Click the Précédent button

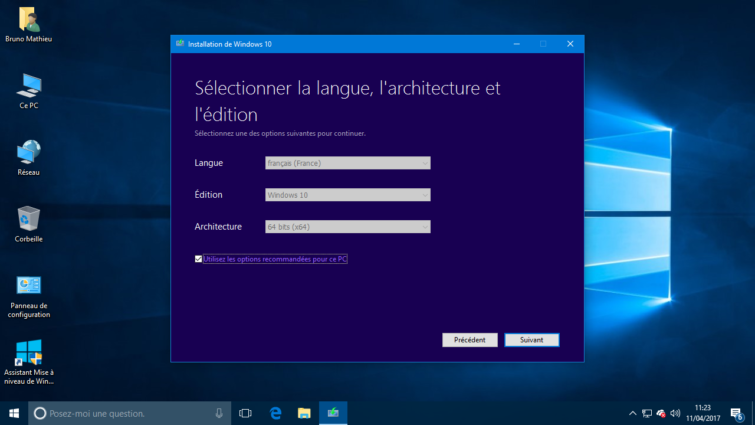tap(469, 340)
